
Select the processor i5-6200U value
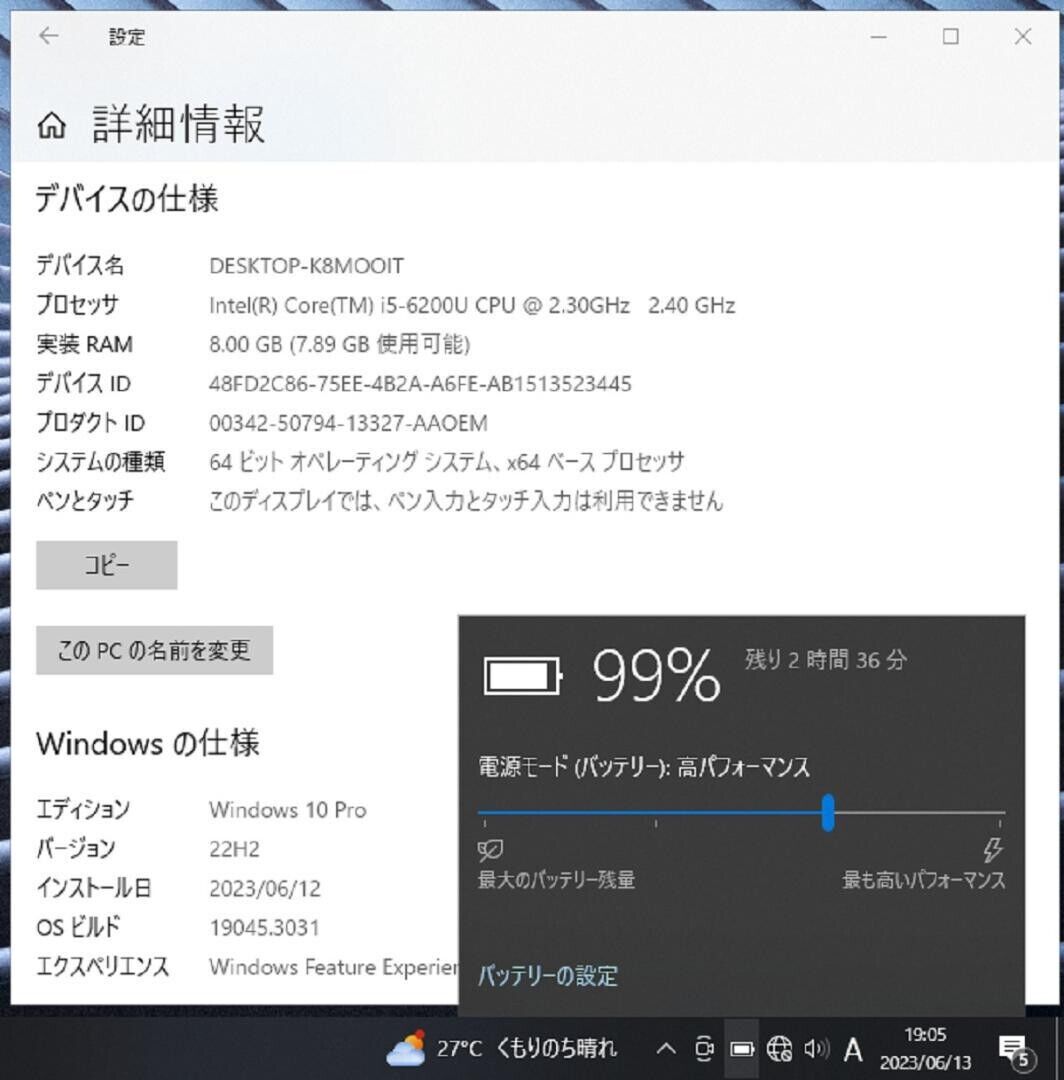point(472,305)
